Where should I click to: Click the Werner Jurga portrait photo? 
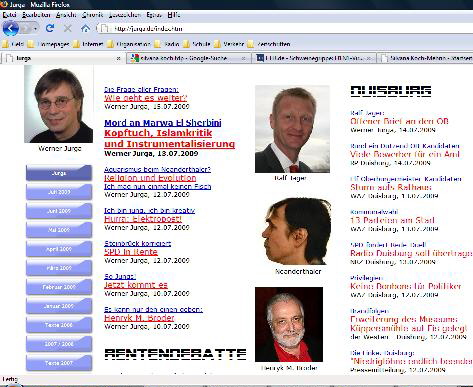(x=59, y=104)
